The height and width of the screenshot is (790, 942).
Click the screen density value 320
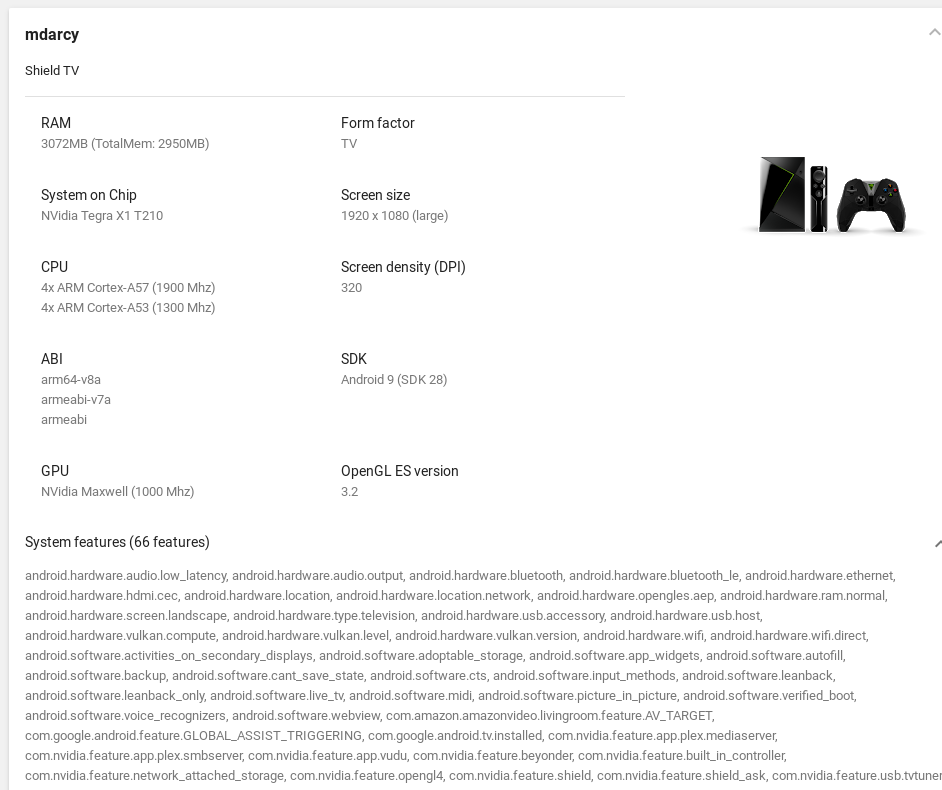point(351,288)
